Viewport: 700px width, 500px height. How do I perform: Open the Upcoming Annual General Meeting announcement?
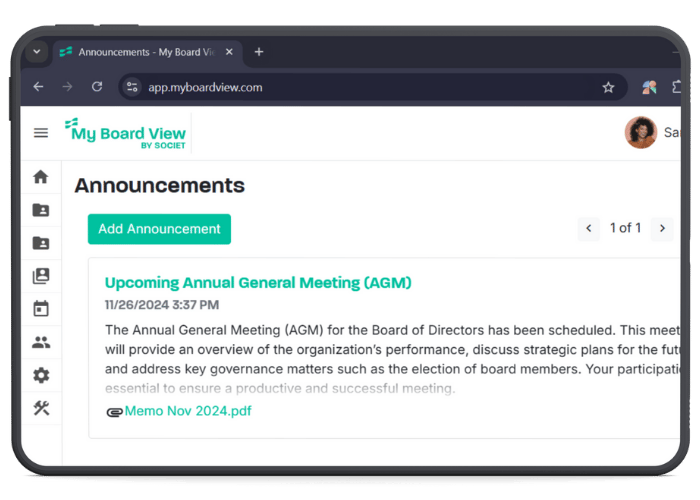click(258, 283)
